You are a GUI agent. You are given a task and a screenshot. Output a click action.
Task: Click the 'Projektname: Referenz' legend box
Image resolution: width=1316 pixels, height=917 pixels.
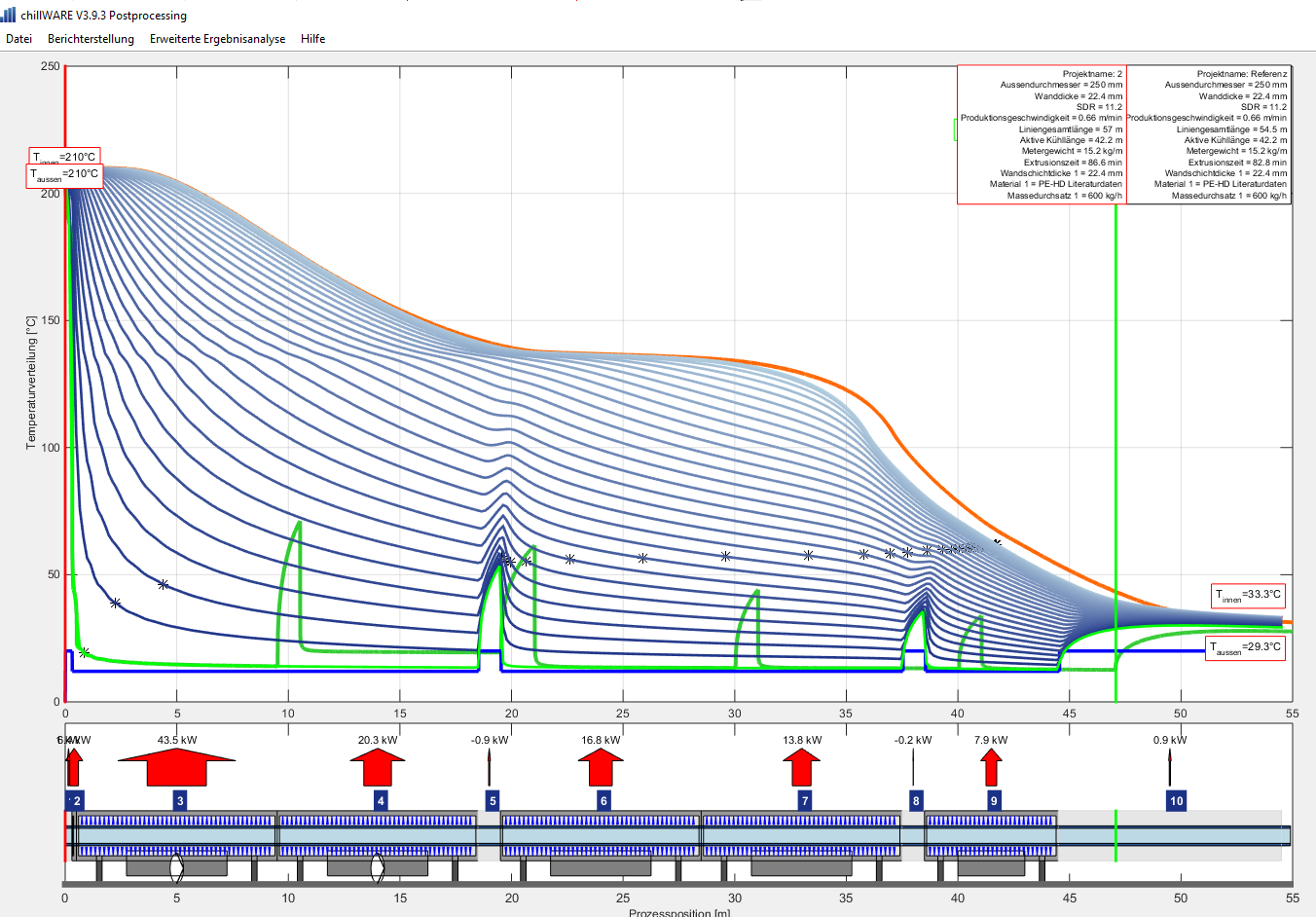[x=1208, y=134]
